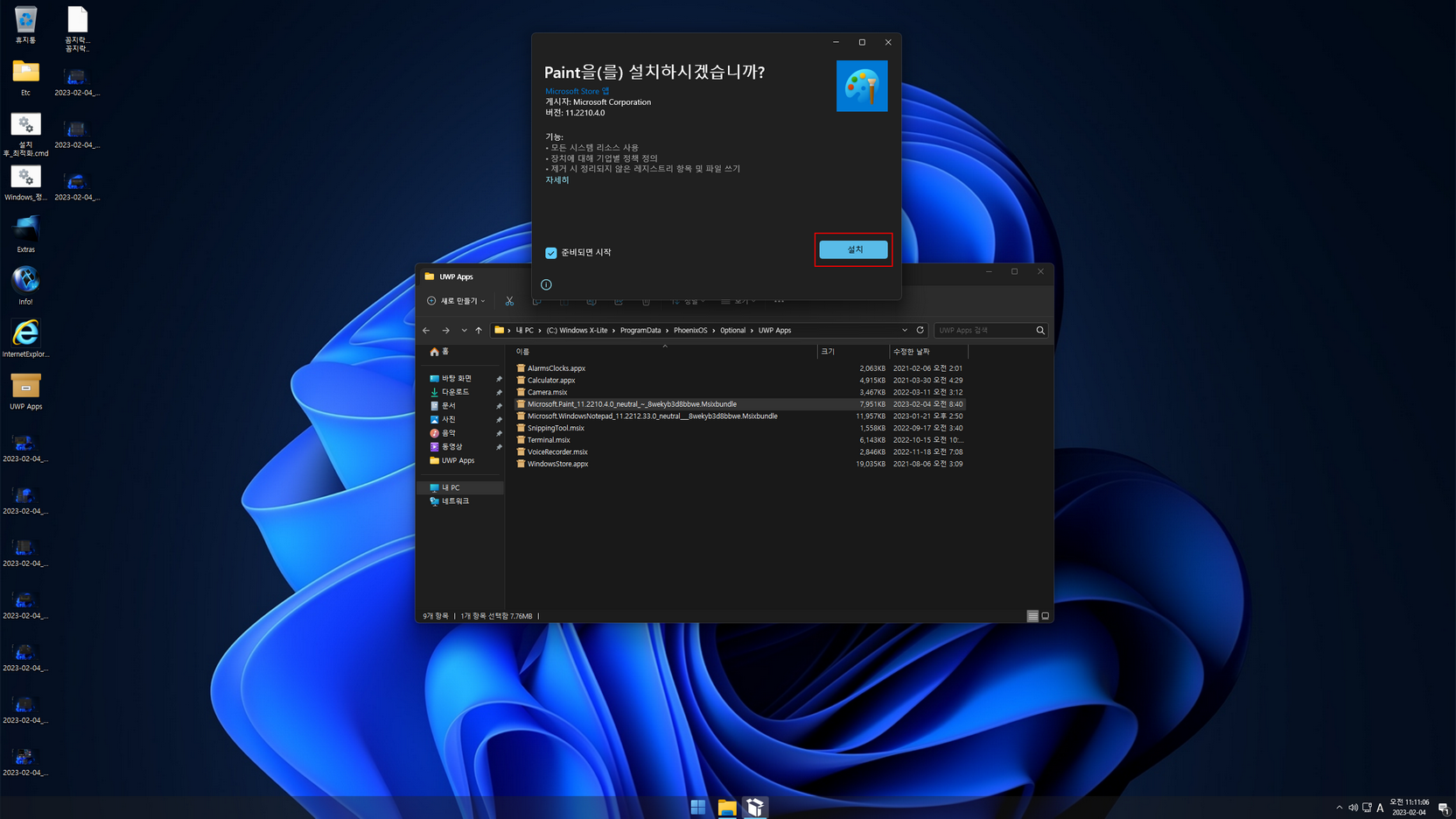Click the 설치 button to install Paint
Screen dimensions: 1456x819
853,249
